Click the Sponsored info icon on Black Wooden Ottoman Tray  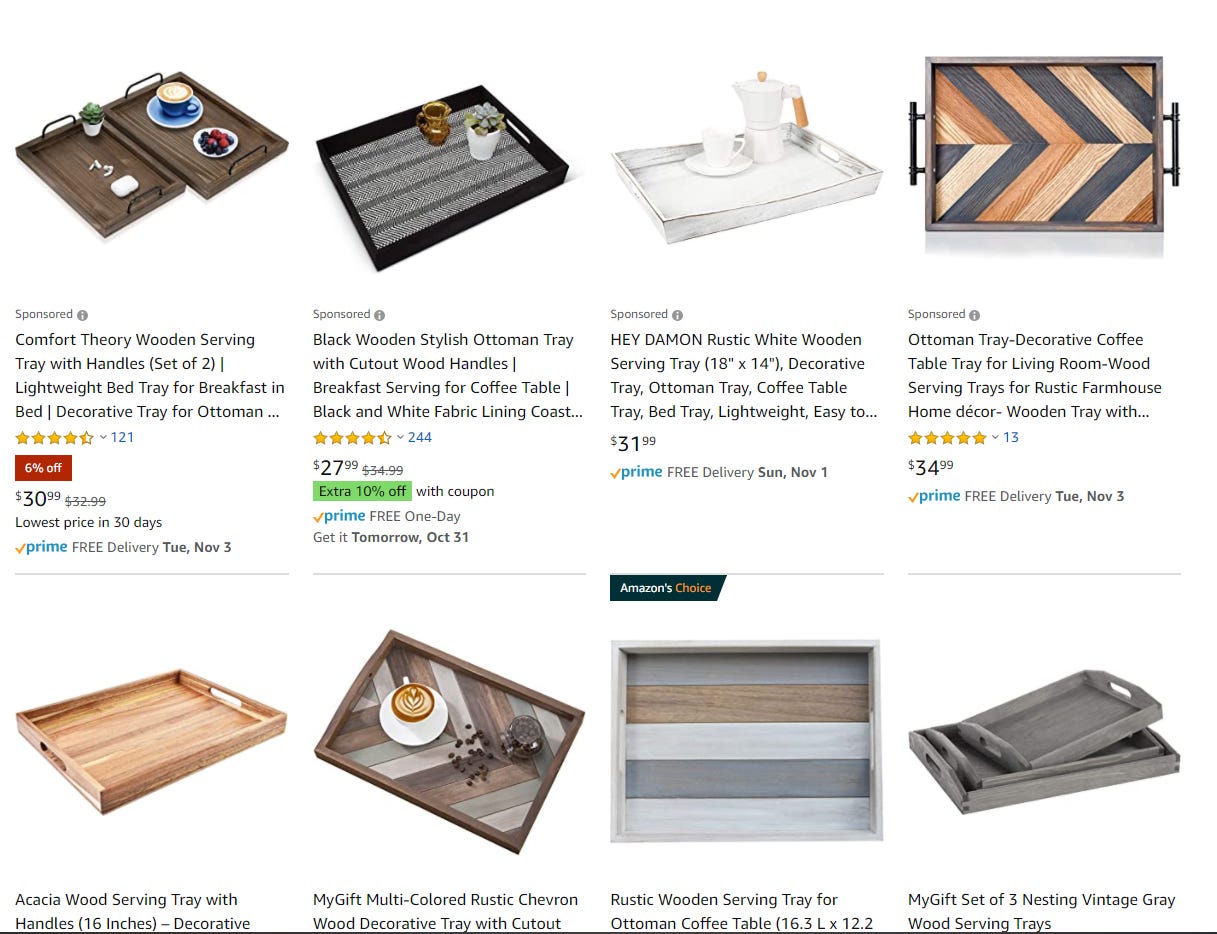(x=379, y=315)
